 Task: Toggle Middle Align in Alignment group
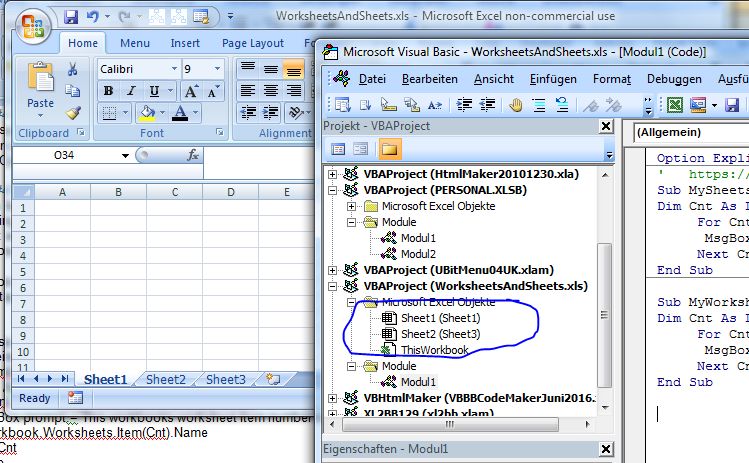click(x=270, y=70)
